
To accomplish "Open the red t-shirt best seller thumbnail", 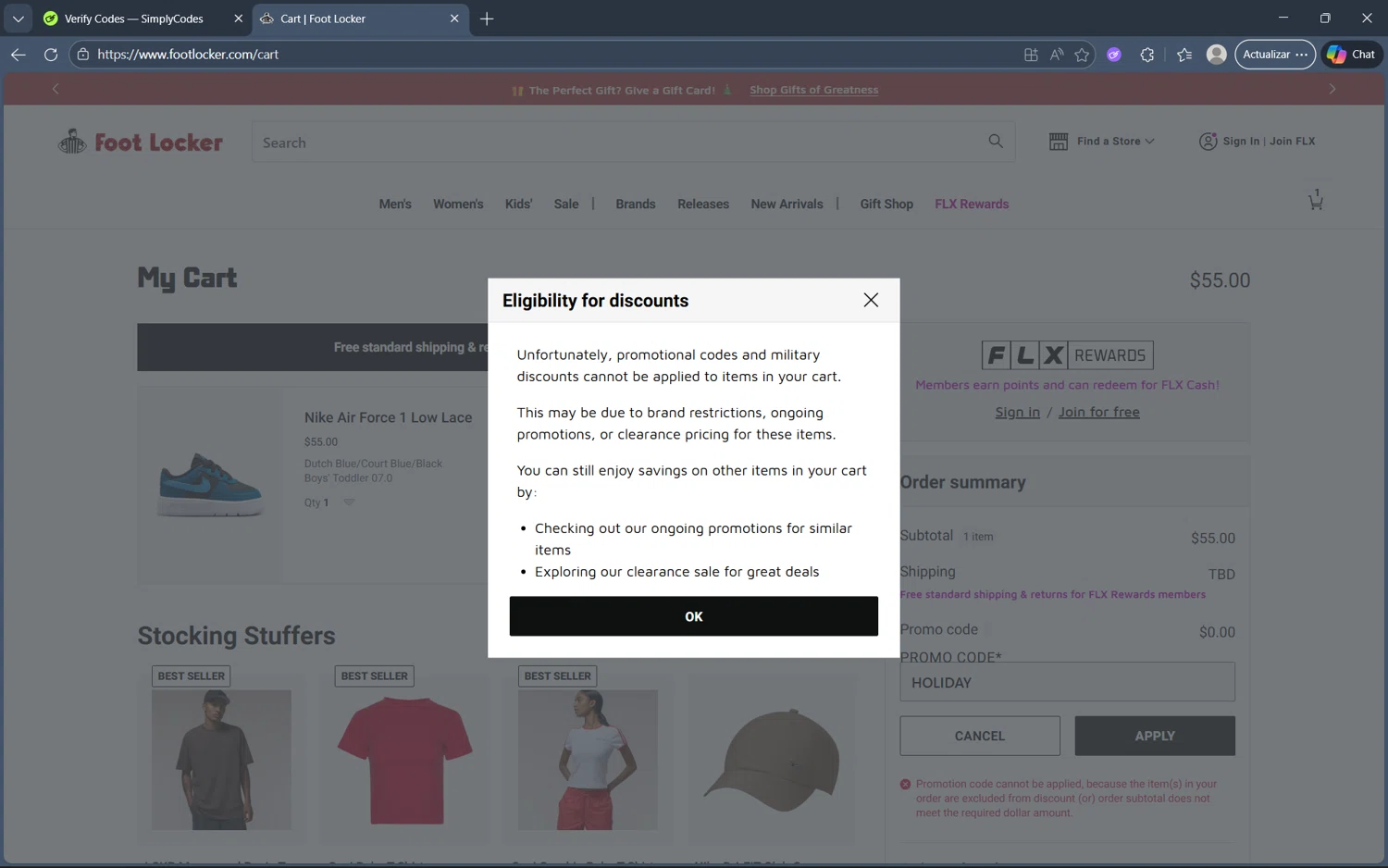I will coord(404,760).
